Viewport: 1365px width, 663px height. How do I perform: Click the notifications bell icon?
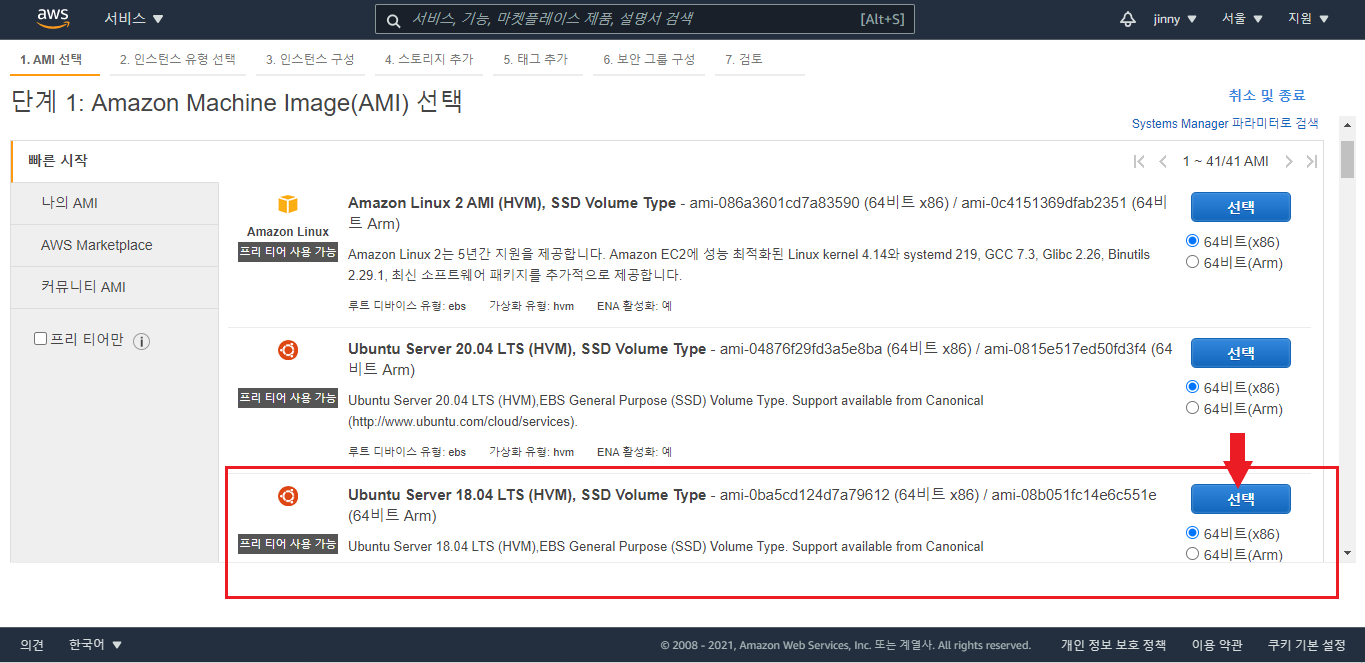tap(1128, 19)
